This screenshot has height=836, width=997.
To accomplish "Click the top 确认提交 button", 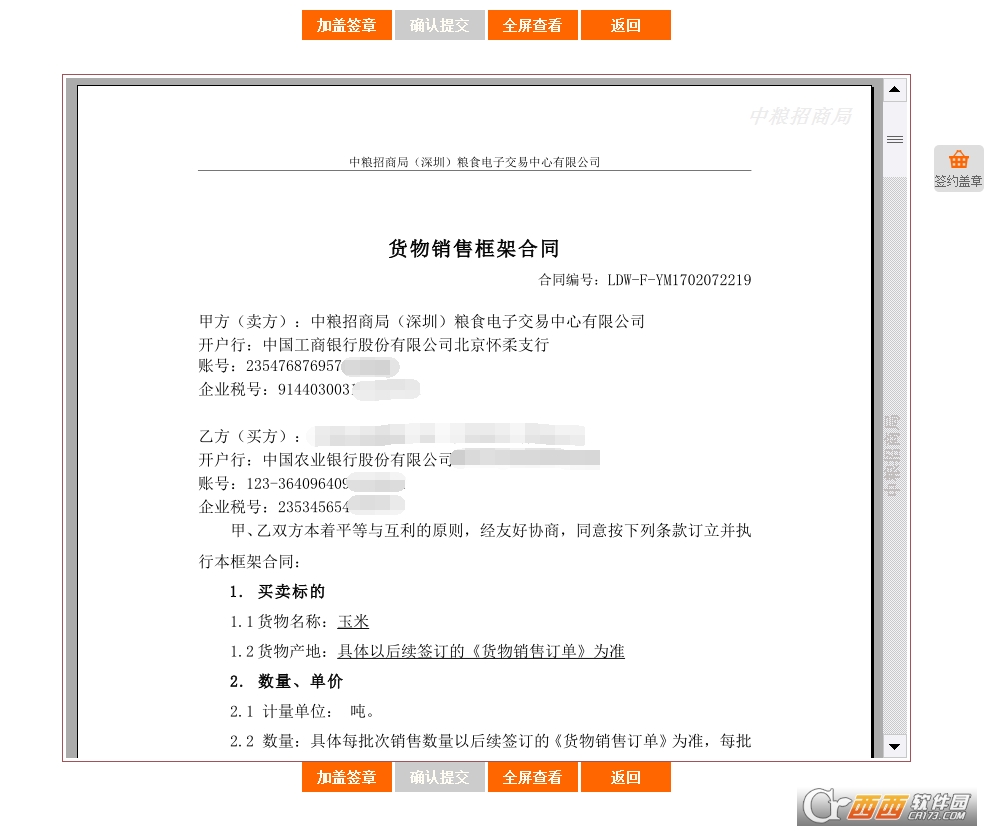I will 439,25.
